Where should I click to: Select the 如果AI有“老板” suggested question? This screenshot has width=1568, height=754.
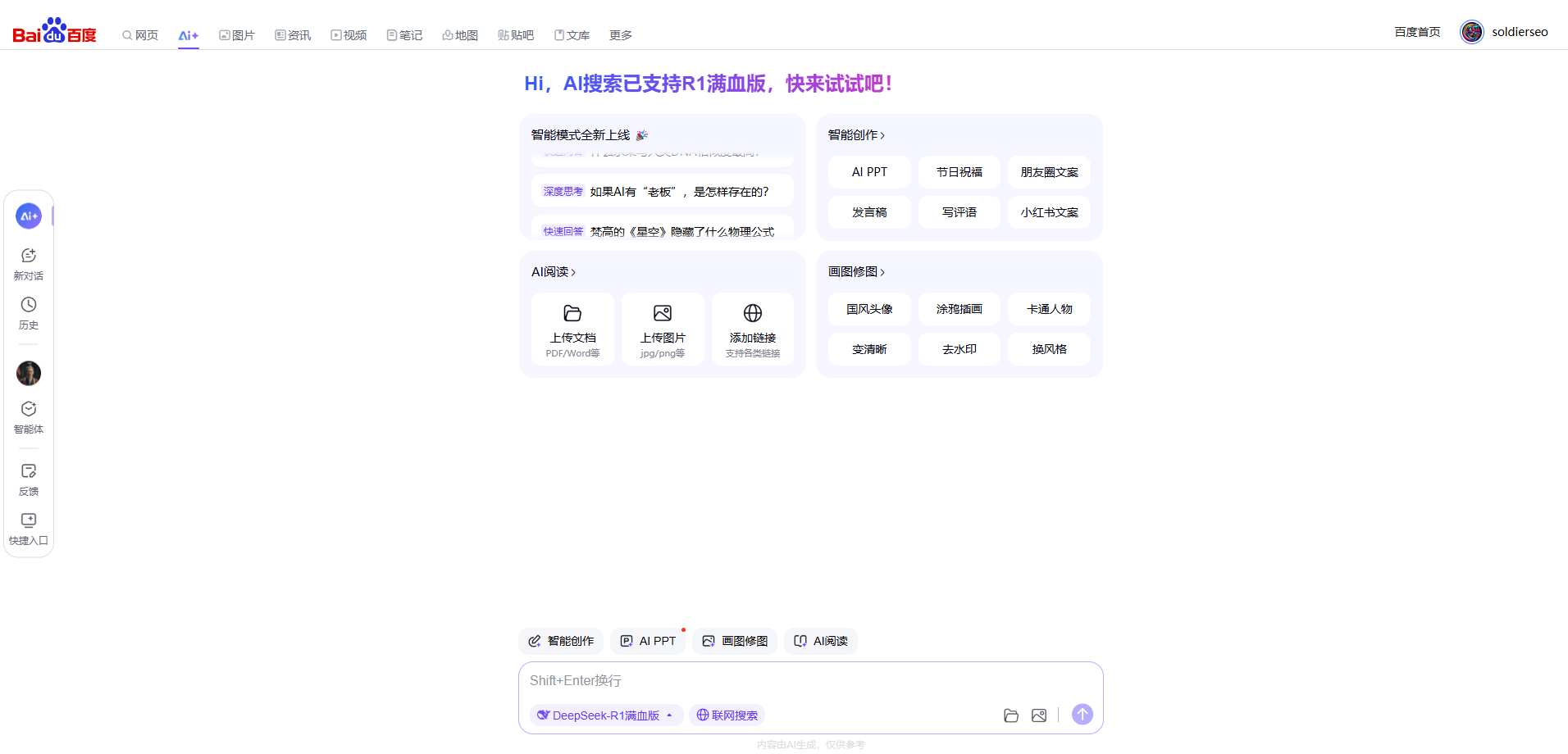pyautogui.click(x=663, y=192)
